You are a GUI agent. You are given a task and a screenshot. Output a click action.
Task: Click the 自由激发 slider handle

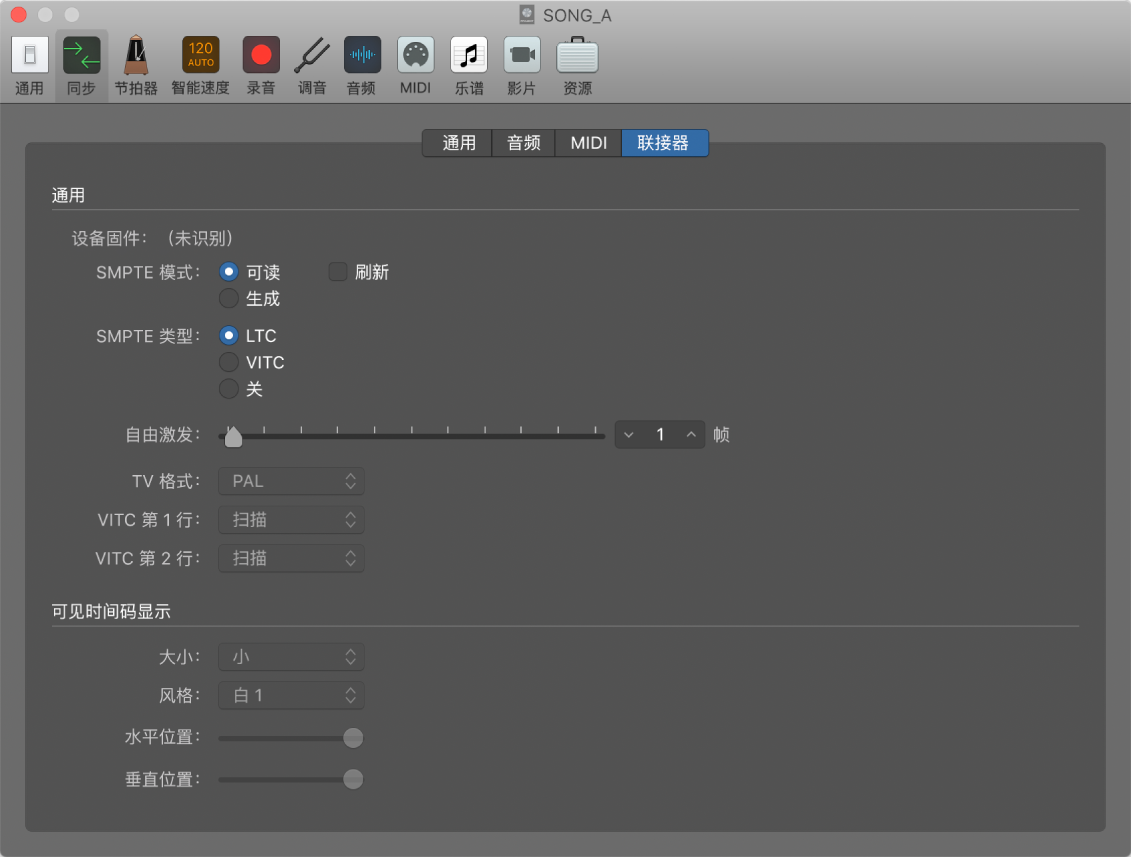tap(233, 437)
